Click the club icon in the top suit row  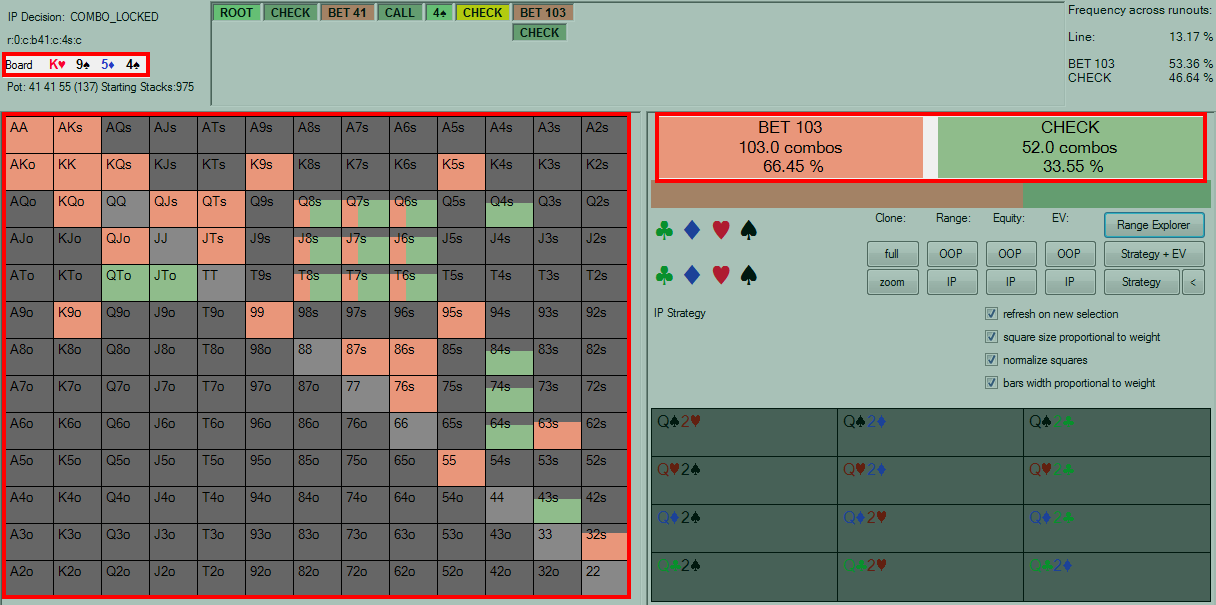663,231
